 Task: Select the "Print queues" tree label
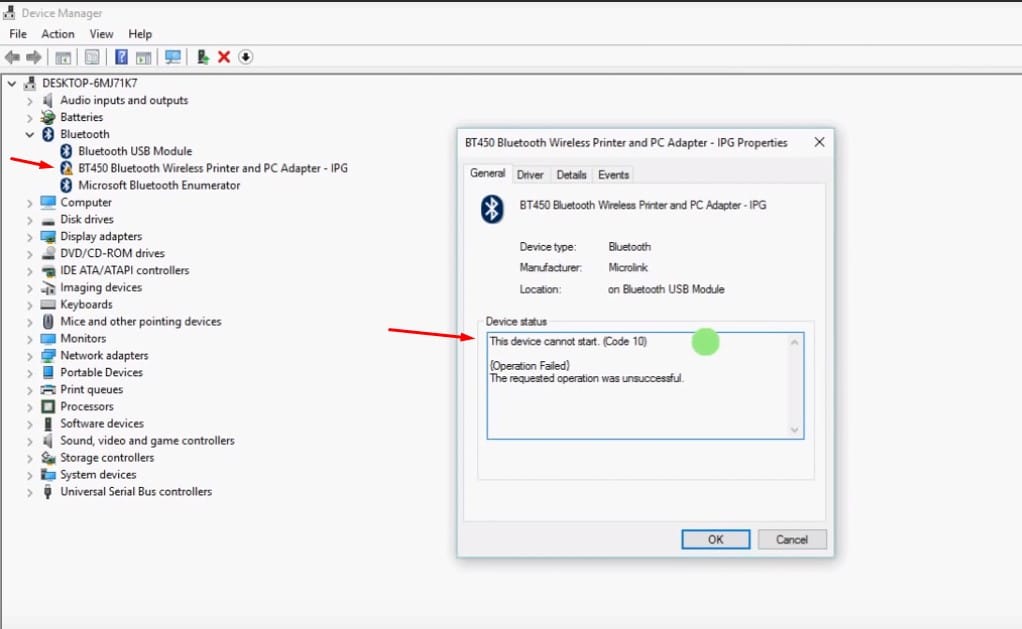click(x=92, y=390)
